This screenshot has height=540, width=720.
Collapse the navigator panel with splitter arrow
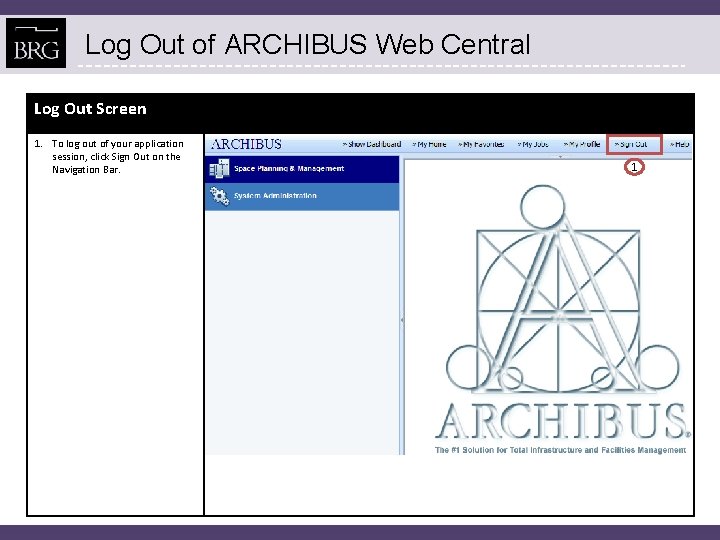point(402,320)
